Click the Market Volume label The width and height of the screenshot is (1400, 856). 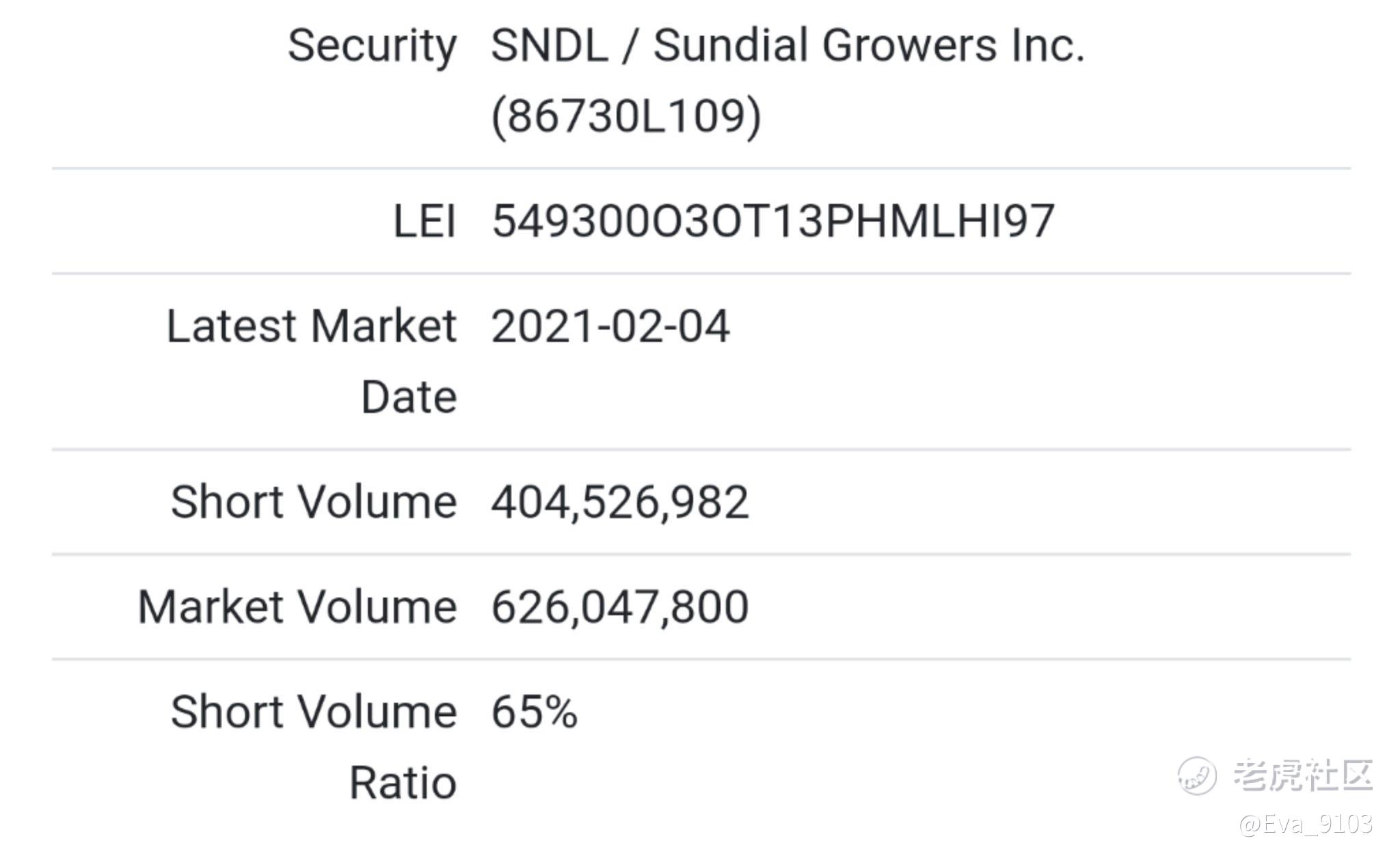297,607
